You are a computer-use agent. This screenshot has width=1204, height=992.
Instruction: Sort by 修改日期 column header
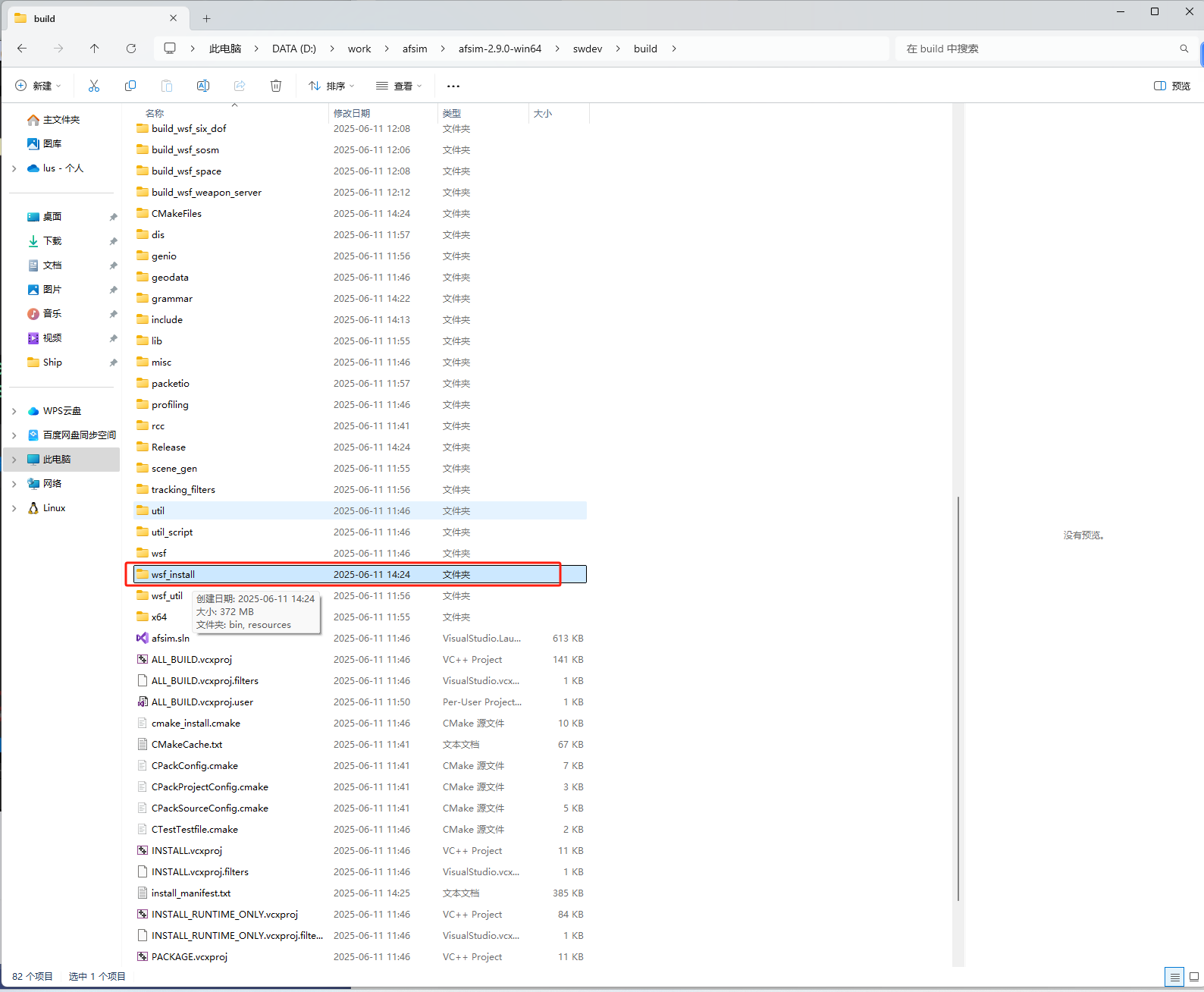[x=352, y=113]
